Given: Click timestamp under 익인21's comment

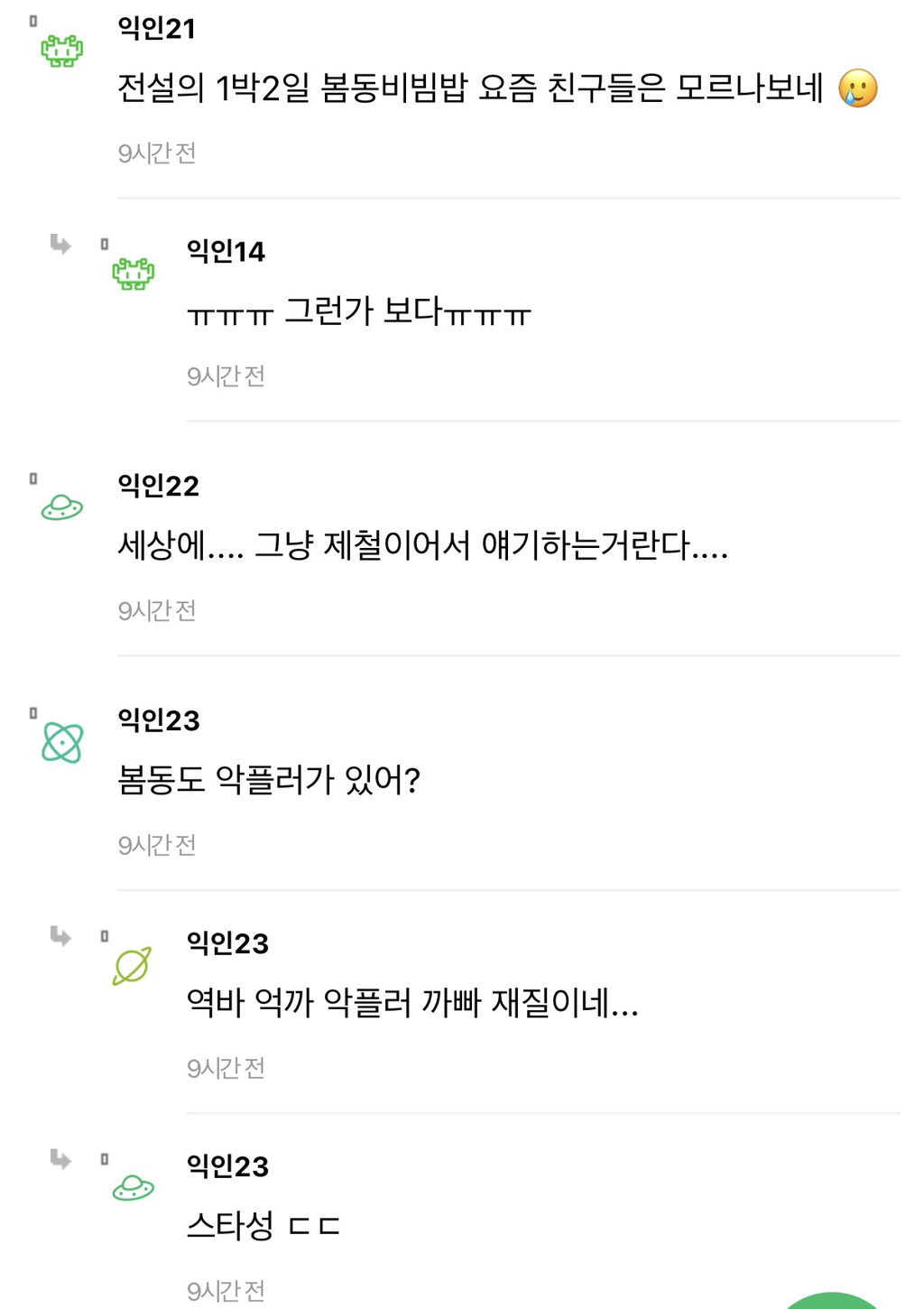Looking at the screenshot, I should tap(157, 153).
